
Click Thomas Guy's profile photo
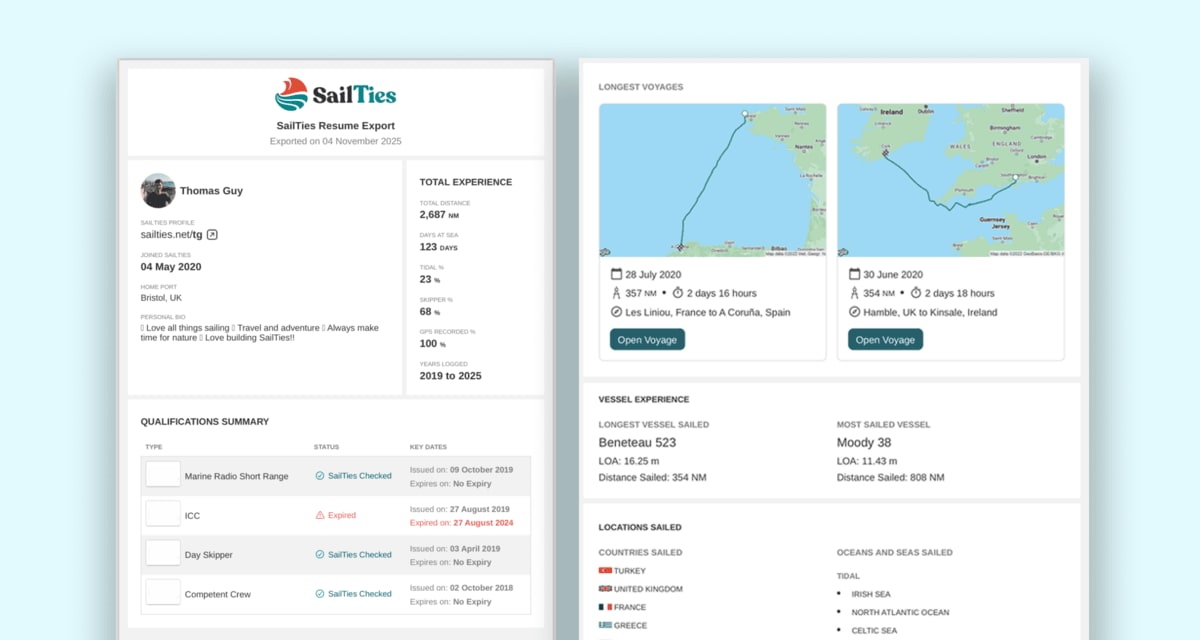pyautogui.click(x=158, y=191)
